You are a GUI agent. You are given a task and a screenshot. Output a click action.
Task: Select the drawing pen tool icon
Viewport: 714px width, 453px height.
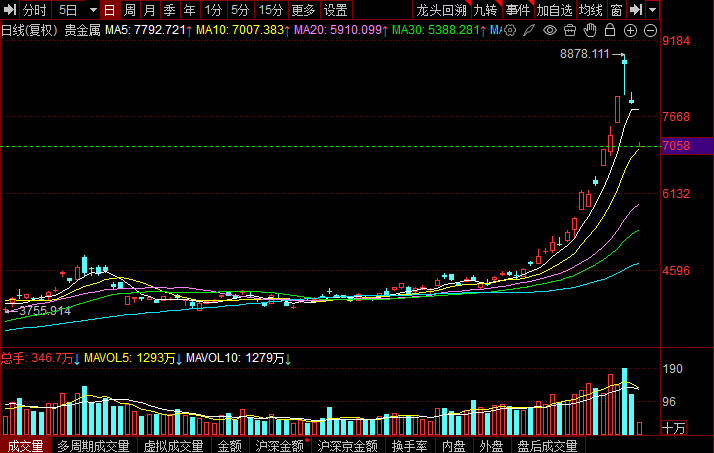pyautogui.click(x=529, y=31)
